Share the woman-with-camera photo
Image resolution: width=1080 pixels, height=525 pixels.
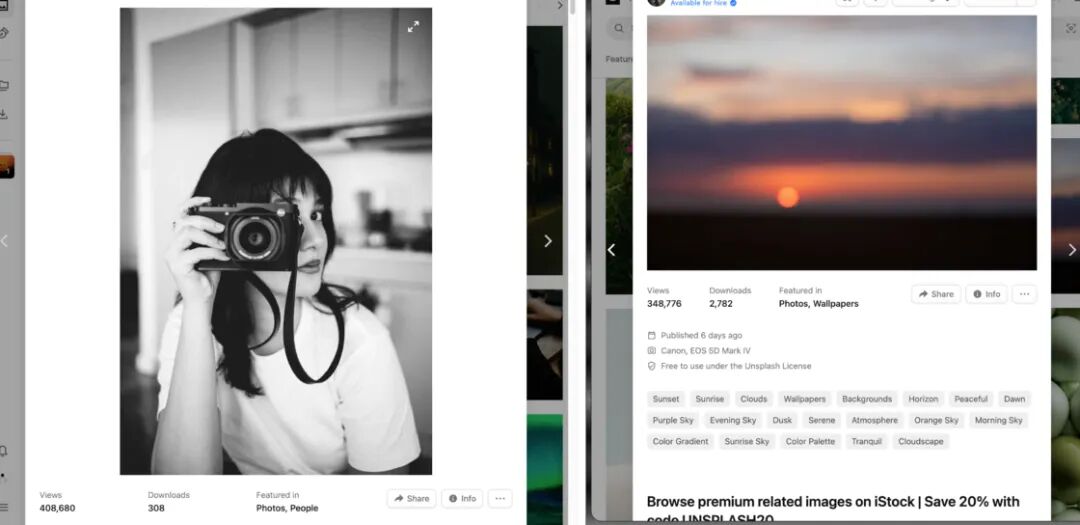(412, 498)
